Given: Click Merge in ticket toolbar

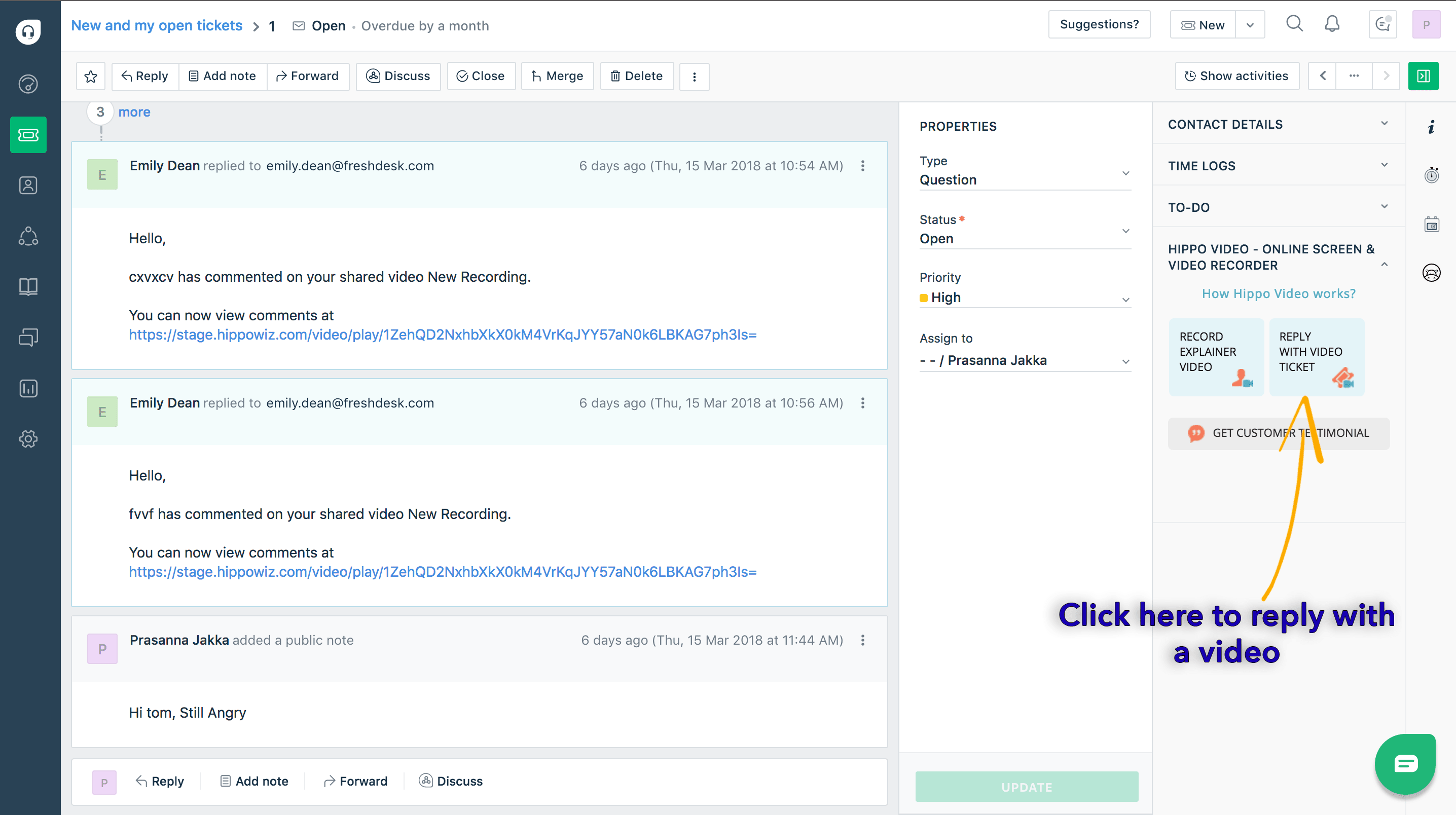Looking at the screenshot, I should (x=557, y=77).
